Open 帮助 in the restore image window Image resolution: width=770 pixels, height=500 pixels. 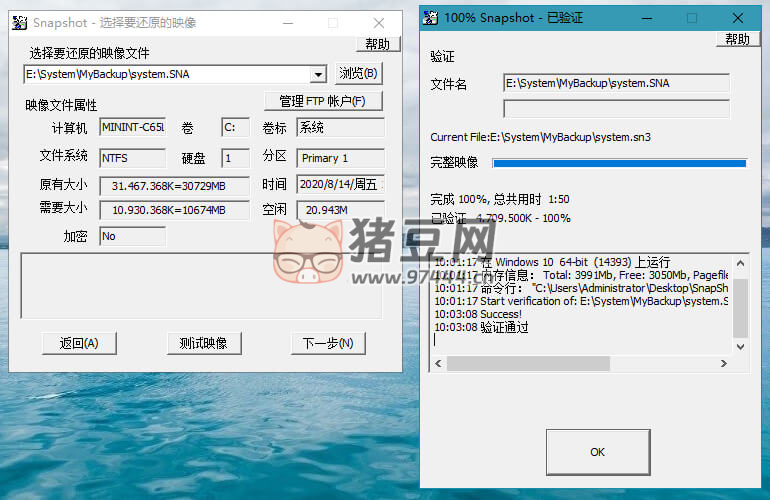(377, 44)
